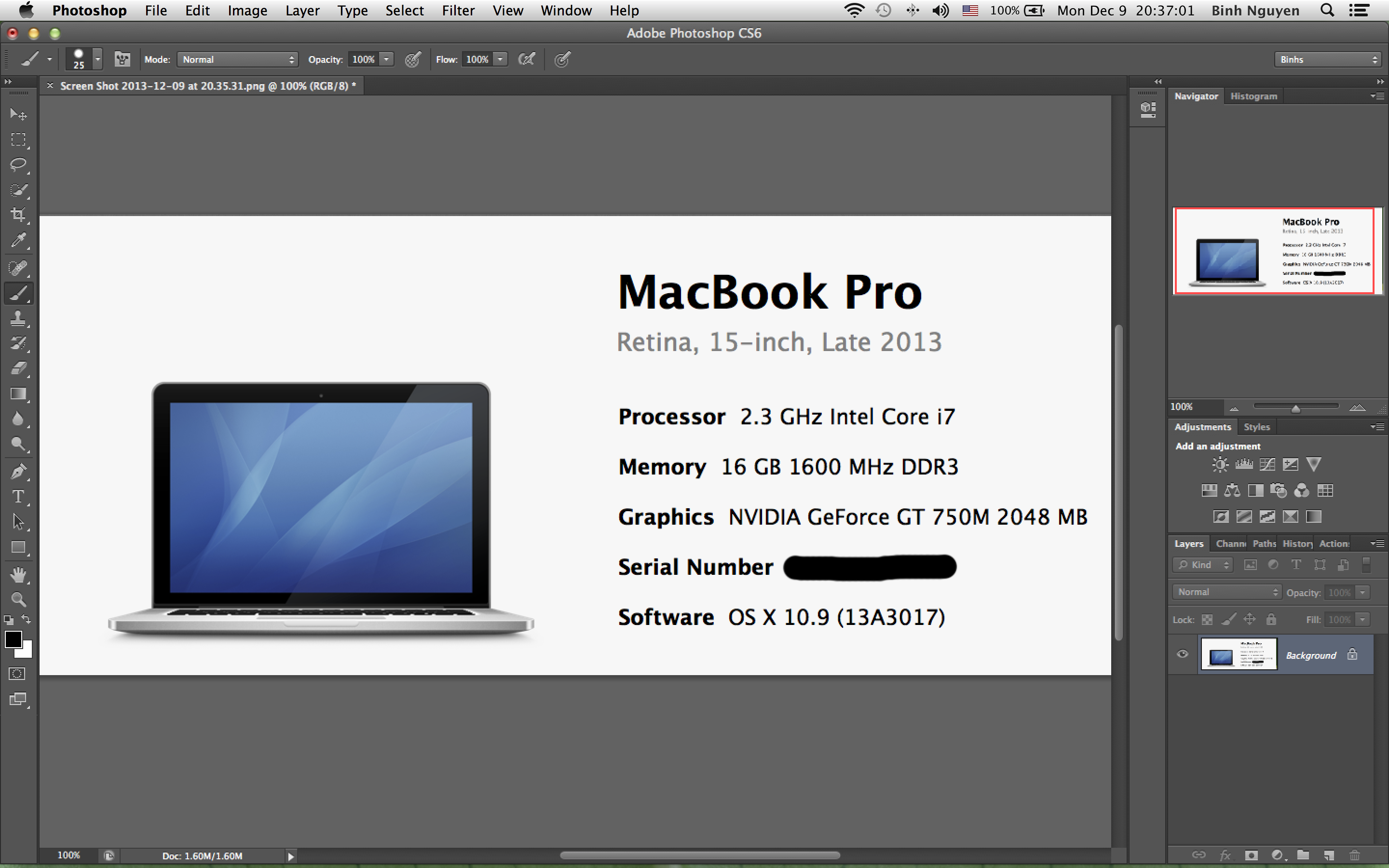Open the brush Mode dropdown
This screenshot has width=1389, height=868.
[x=238, y=59]
